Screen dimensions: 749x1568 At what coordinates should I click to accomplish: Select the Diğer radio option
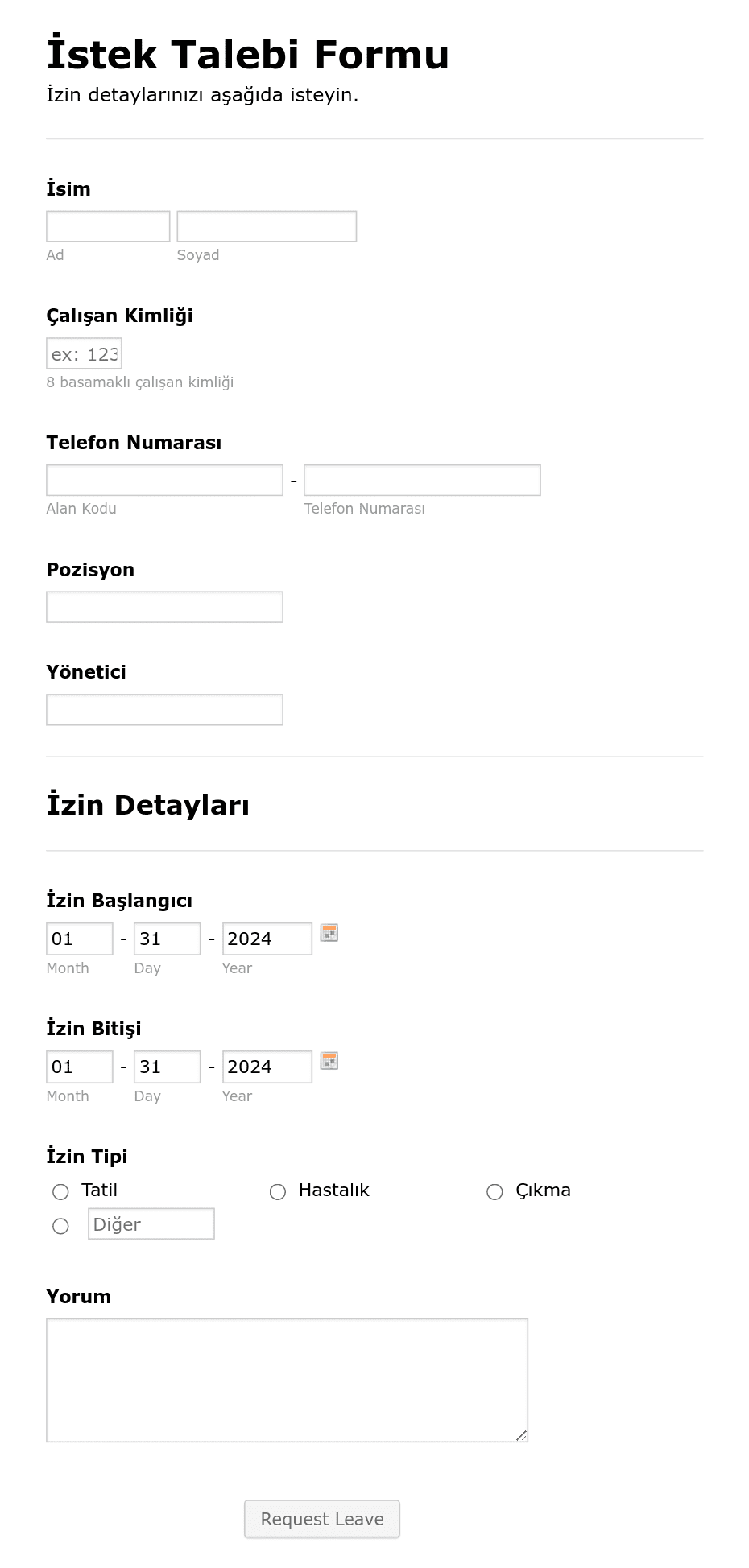60,1226
